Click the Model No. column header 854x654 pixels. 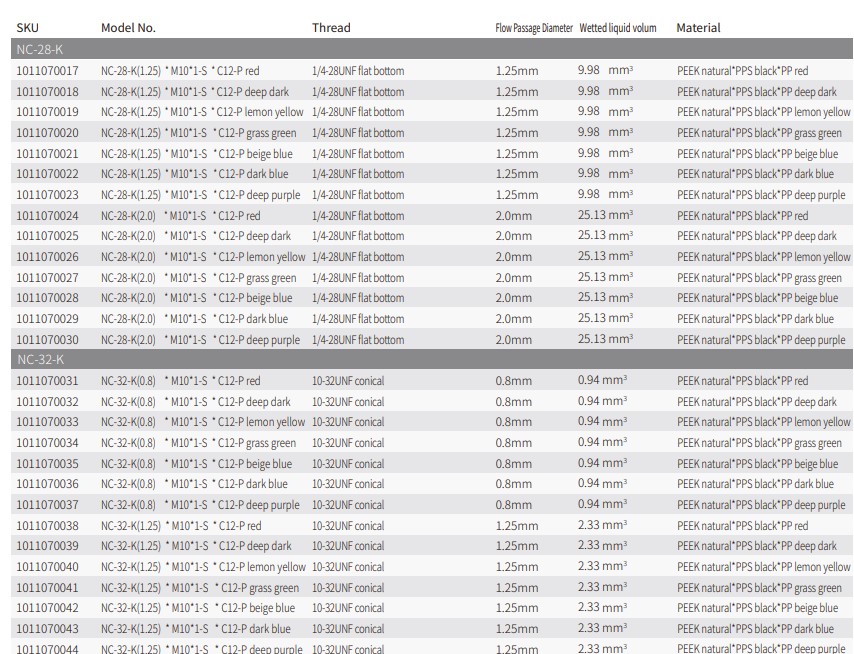pos(128,28)
